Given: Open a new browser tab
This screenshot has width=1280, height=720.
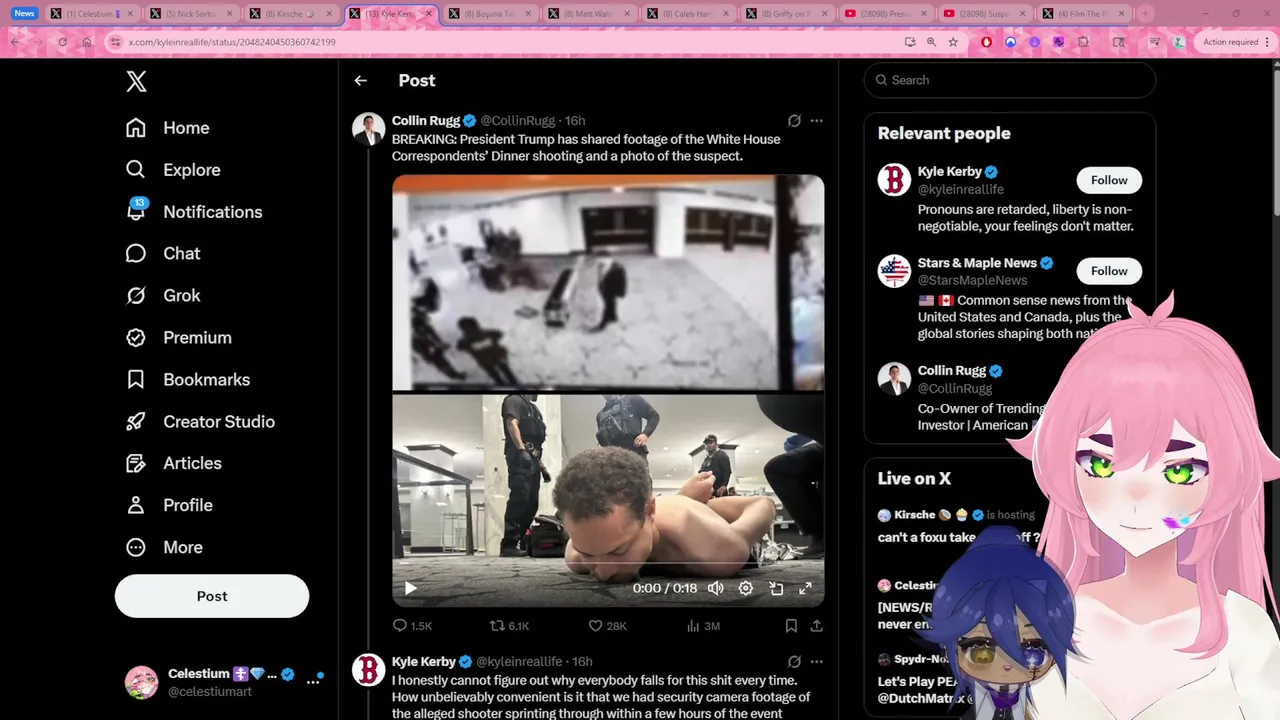Looking at the screenshot, I should click(1145, 14).
